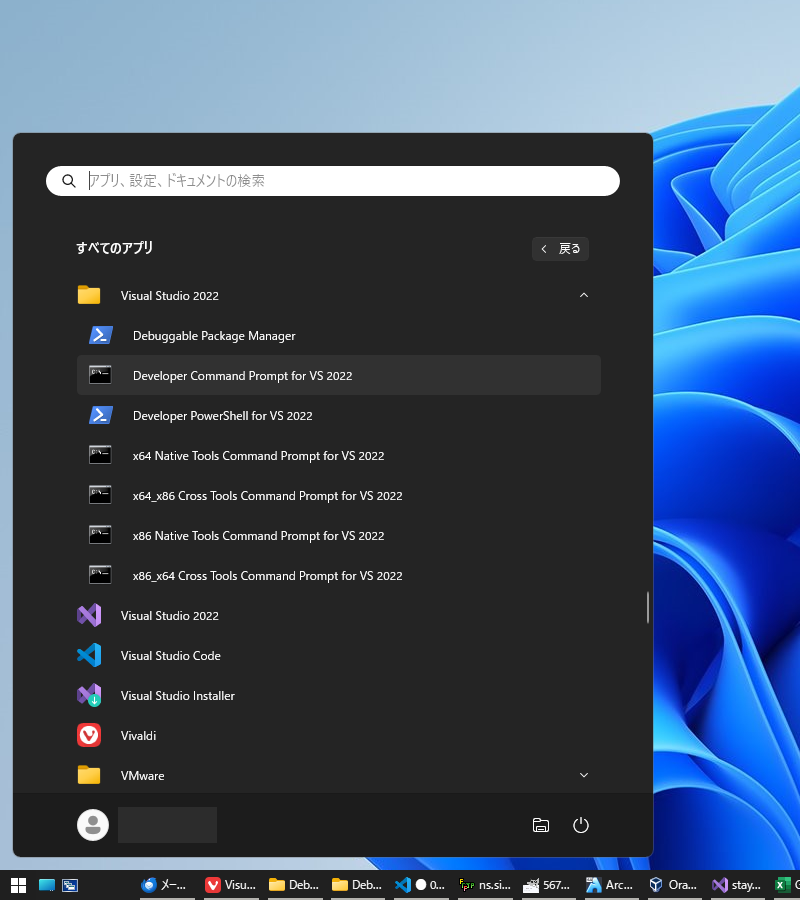Switch to VS Code taskbar window
Screen dimensions: 800x900
click(420, 885)
